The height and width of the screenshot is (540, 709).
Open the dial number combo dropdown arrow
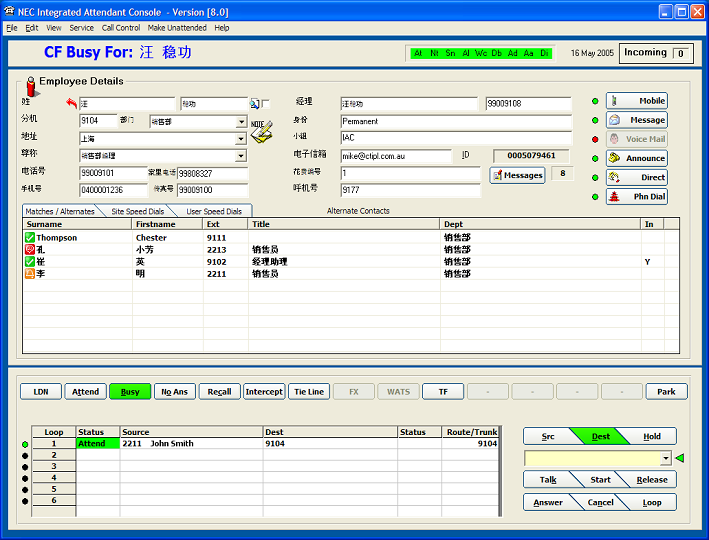point(666,458)
